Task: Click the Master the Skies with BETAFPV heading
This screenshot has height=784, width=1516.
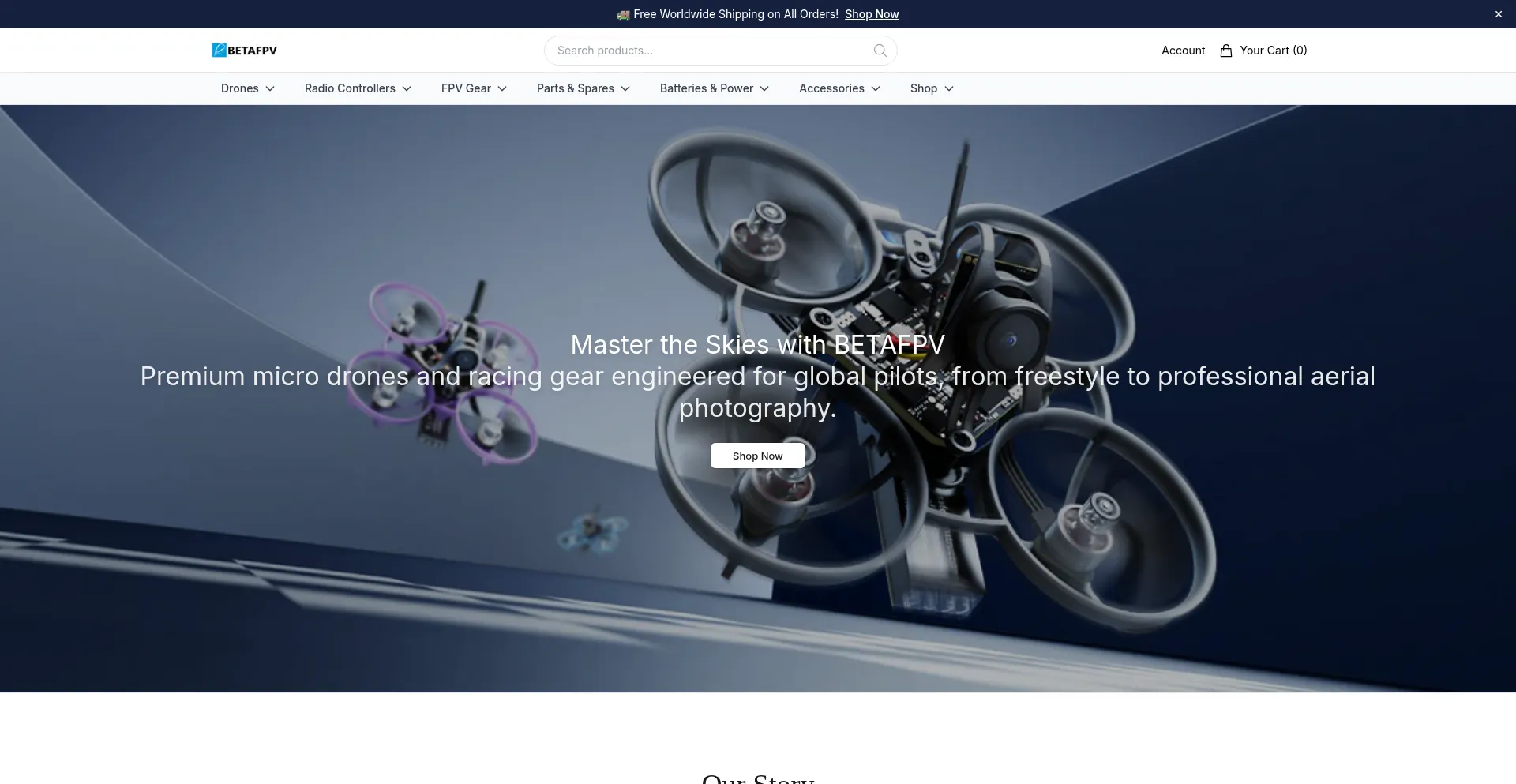Action: (x=758, y=345)
